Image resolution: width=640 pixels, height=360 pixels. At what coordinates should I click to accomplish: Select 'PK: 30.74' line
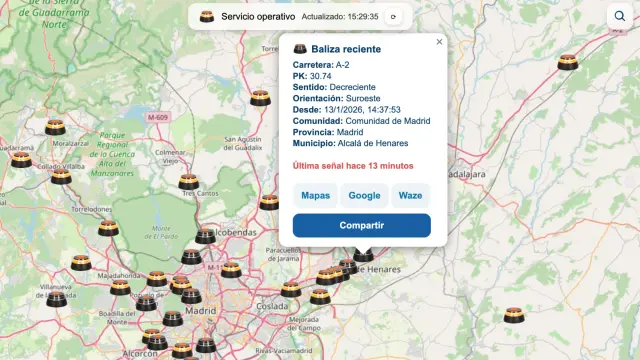click(312, 76)
